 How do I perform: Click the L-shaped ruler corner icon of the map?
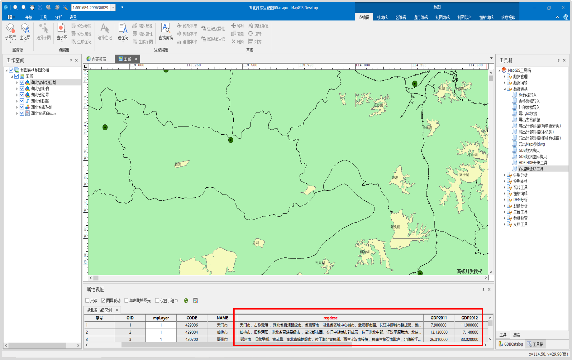click(x=86, y=66)
